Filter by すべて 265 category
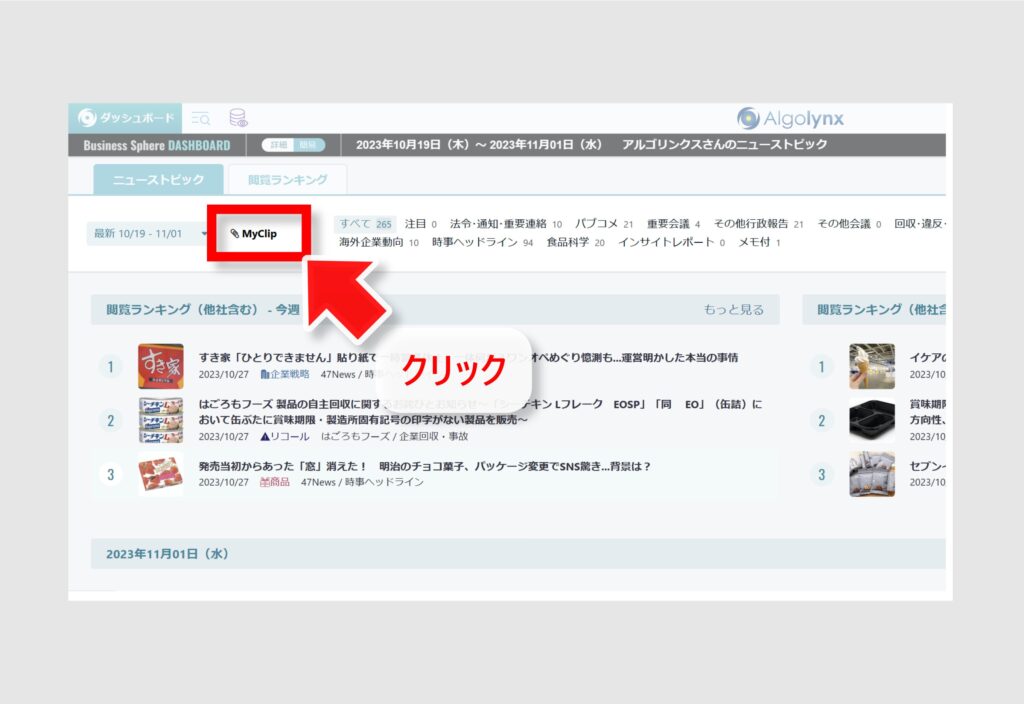This screenshot has width=1024, height=704. [365, 224]
